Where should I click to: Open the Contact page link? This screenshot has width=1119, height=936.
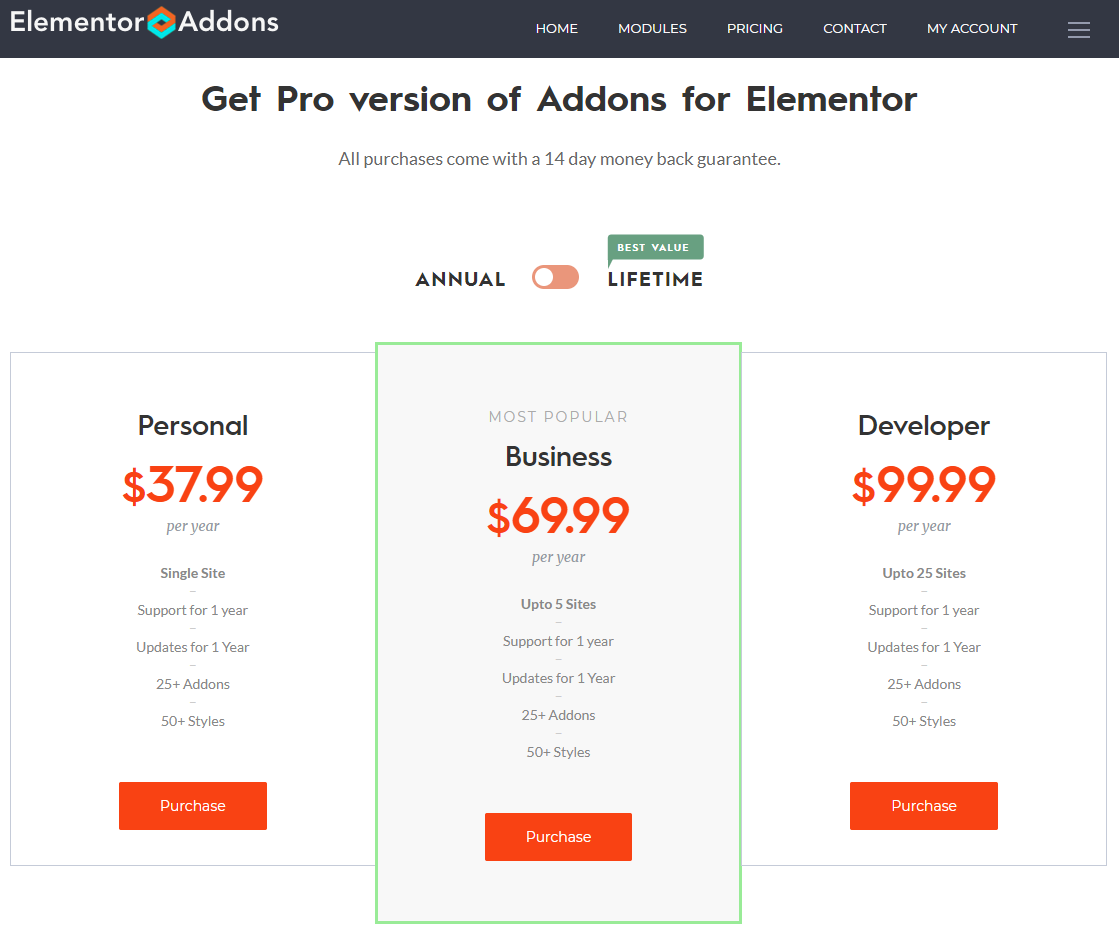click(854, 29)
